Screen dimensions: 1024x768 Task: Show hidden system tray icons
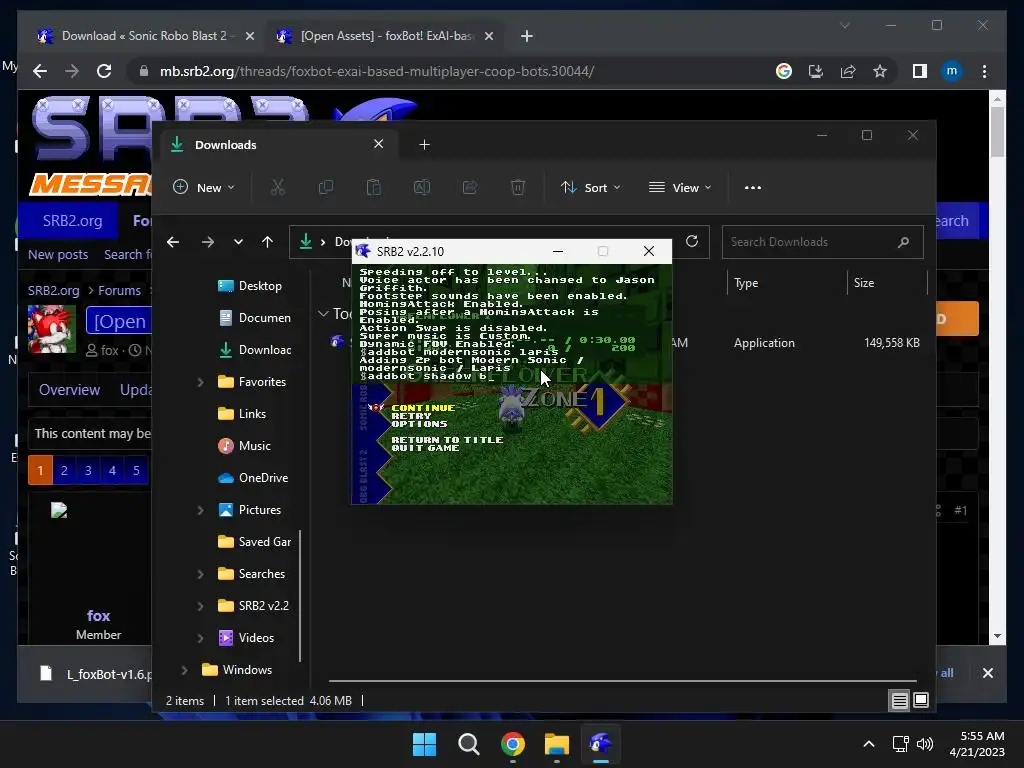(x=869, y=744)
